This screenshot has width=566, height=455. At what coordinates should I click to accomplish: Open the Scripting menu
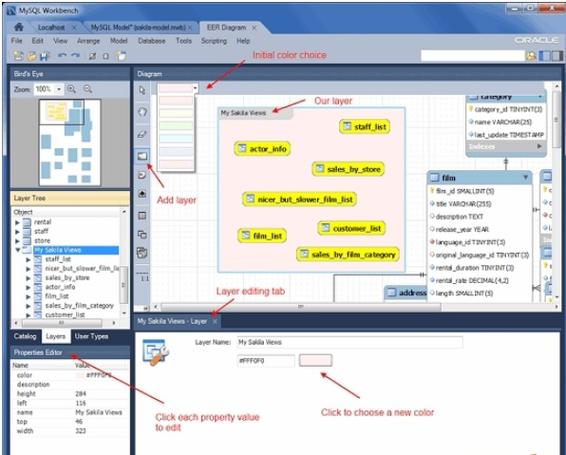[214, 41]
